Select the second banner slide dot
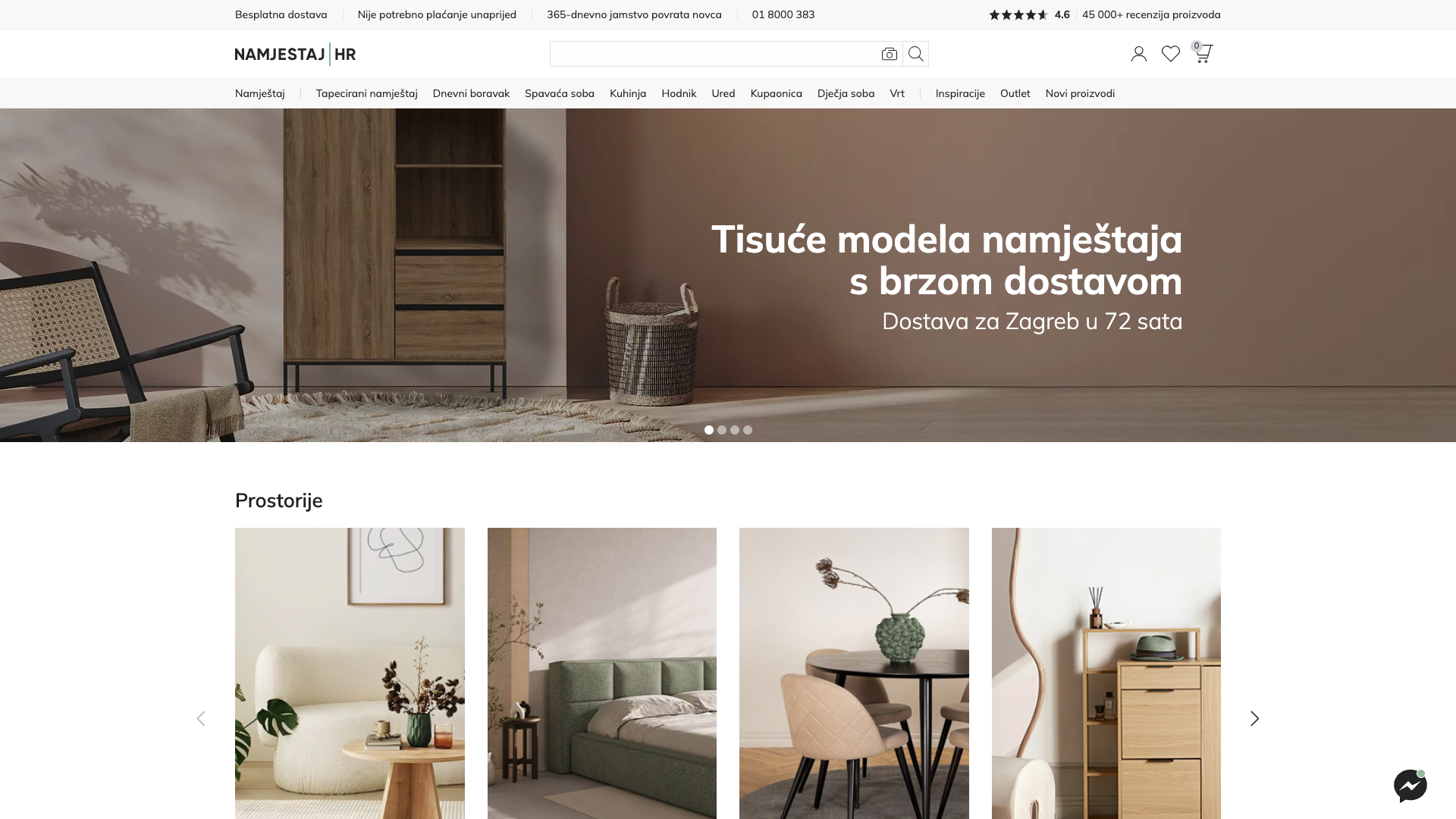The image size is (1456, 819). tap(722, 430)
